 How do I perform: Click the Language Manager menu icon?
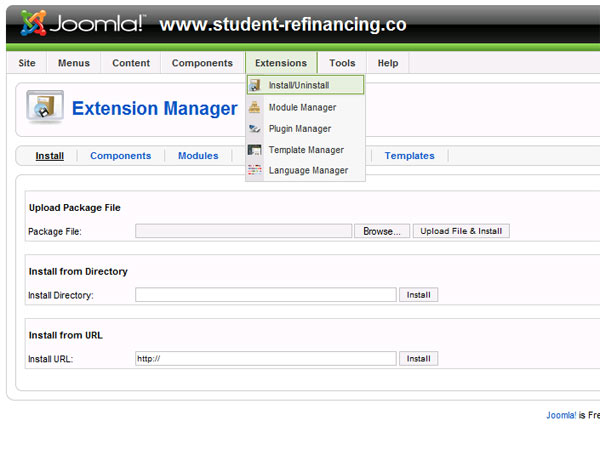pos(254,170)
